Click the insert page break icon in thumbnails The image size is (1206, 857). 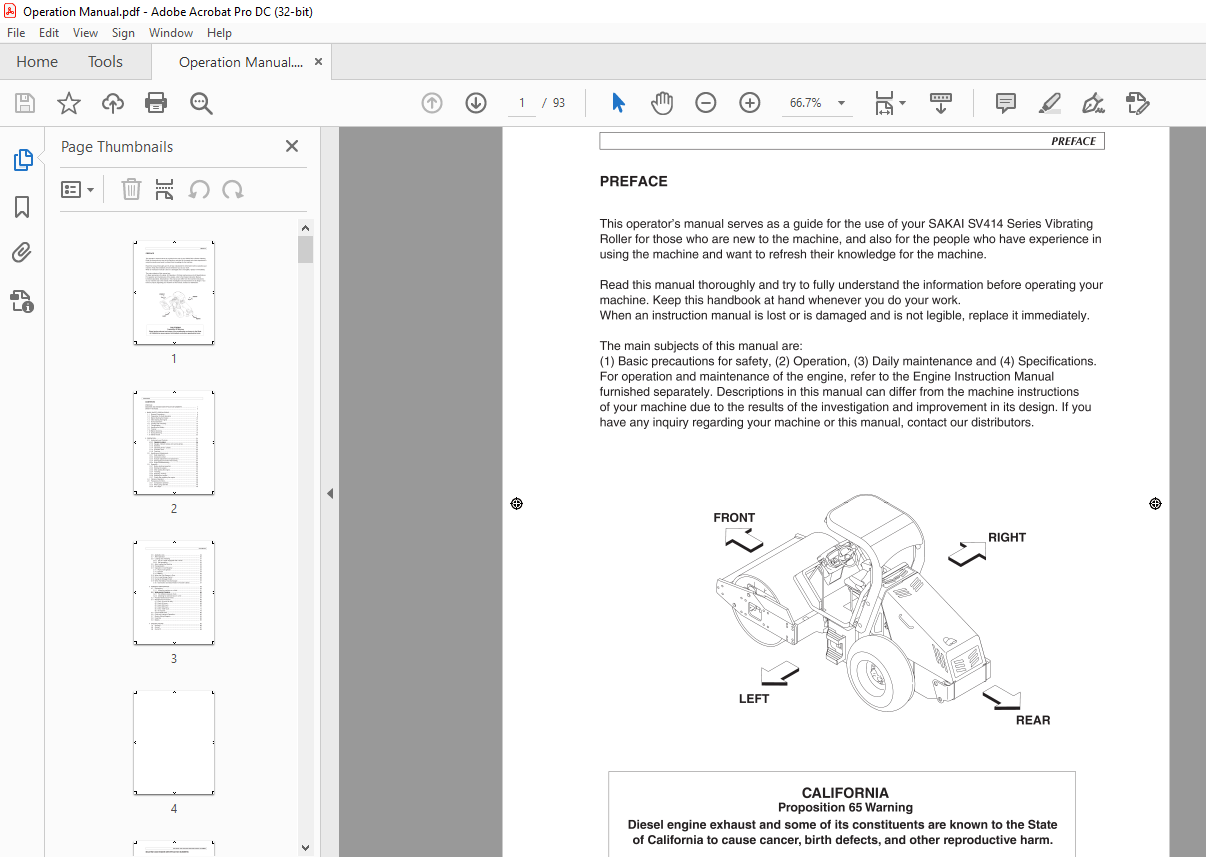pyautogui.click(x=165, y=190)
